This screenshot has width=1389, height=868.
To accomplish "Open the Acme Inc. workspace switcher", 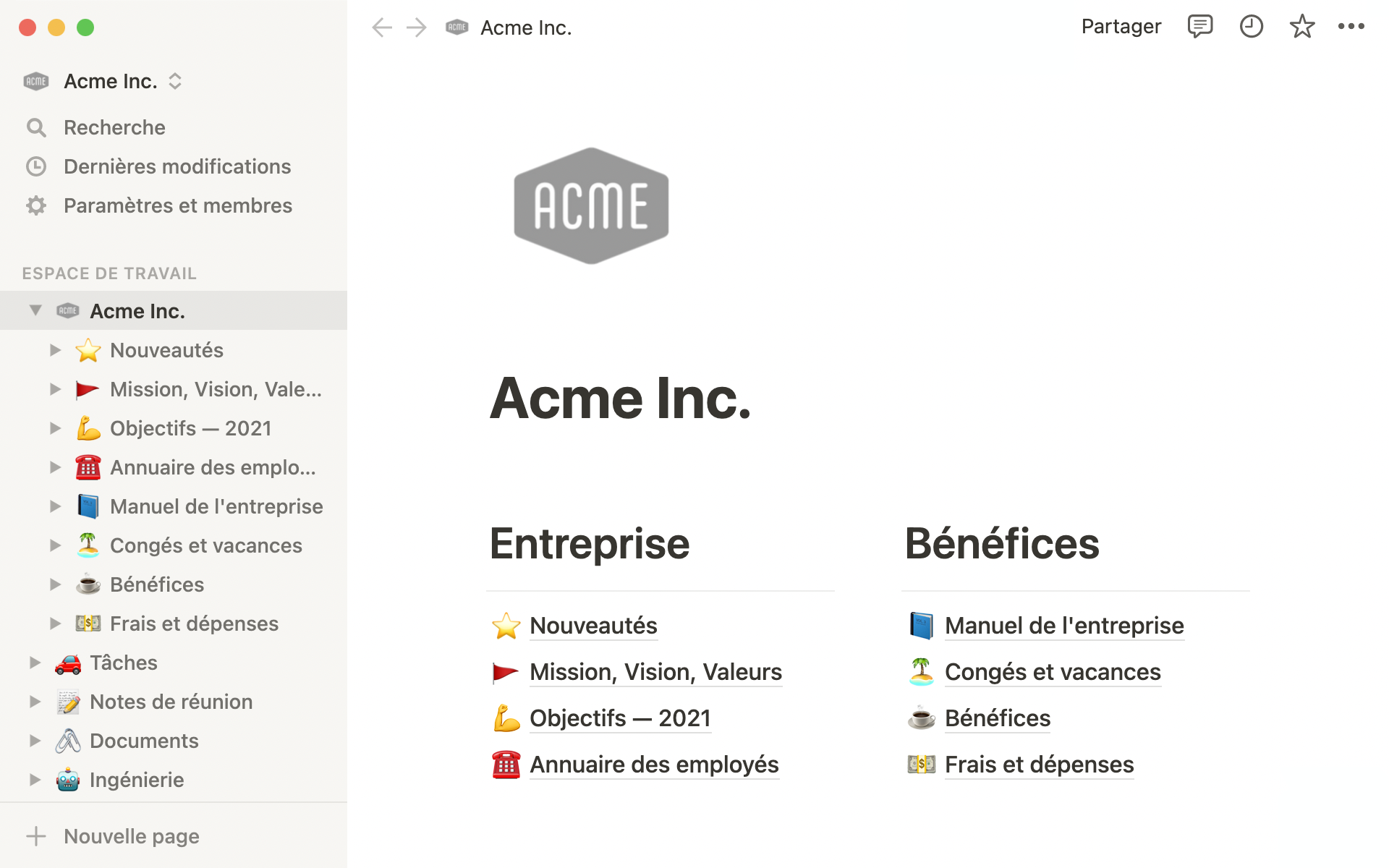I will pos(111,81).
